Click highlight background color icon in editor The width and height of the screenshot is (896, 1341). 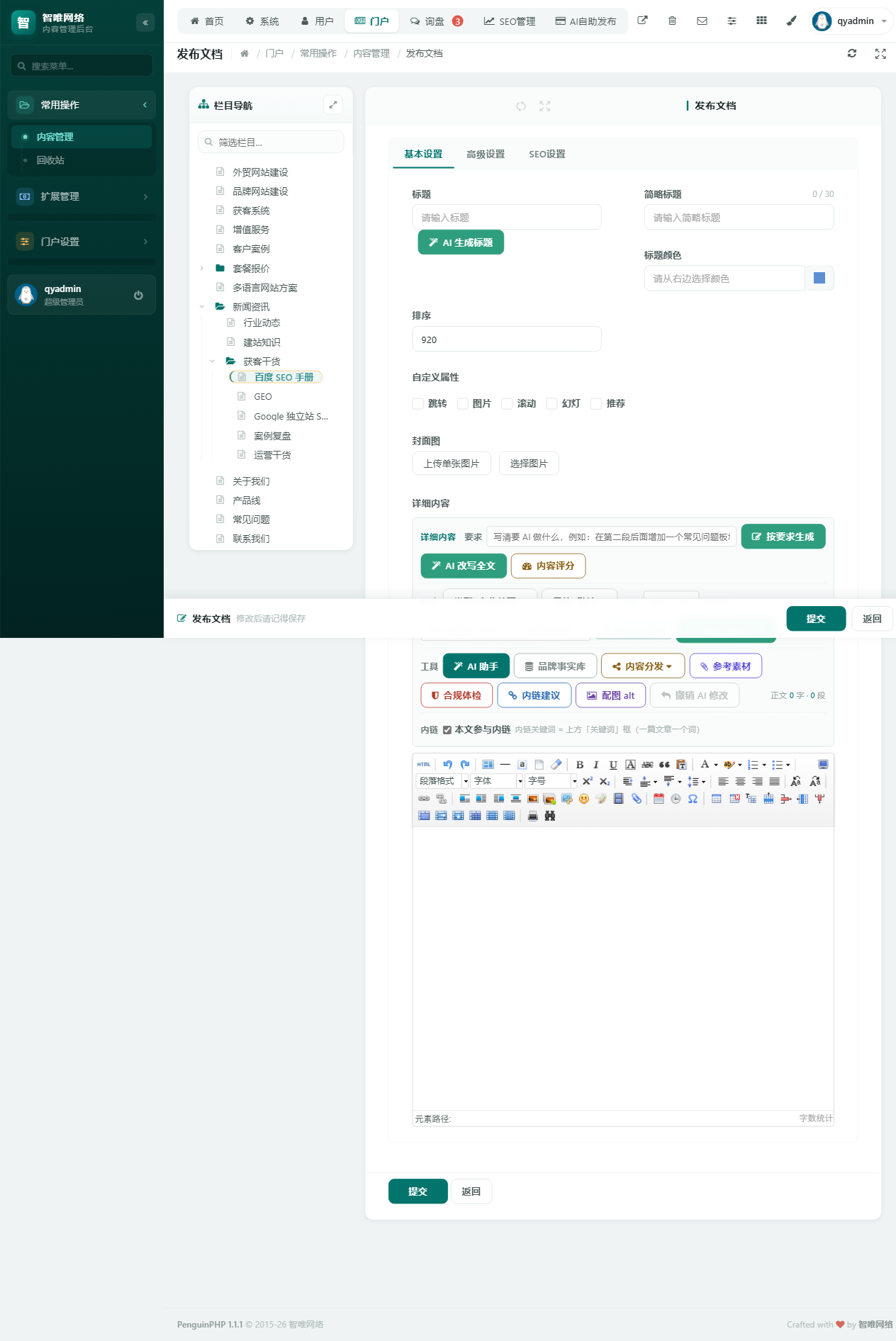click(x=729, y=765)
